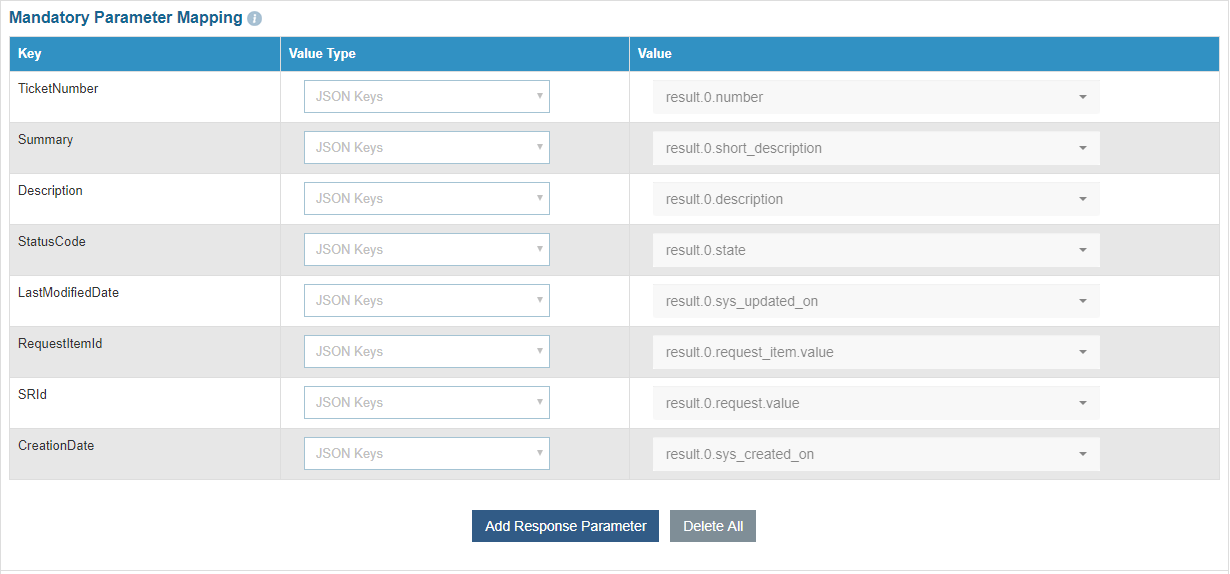Open the Summary Value Type dropdown
Viewport: 1230px width, 574px height.
click(427, 148)
